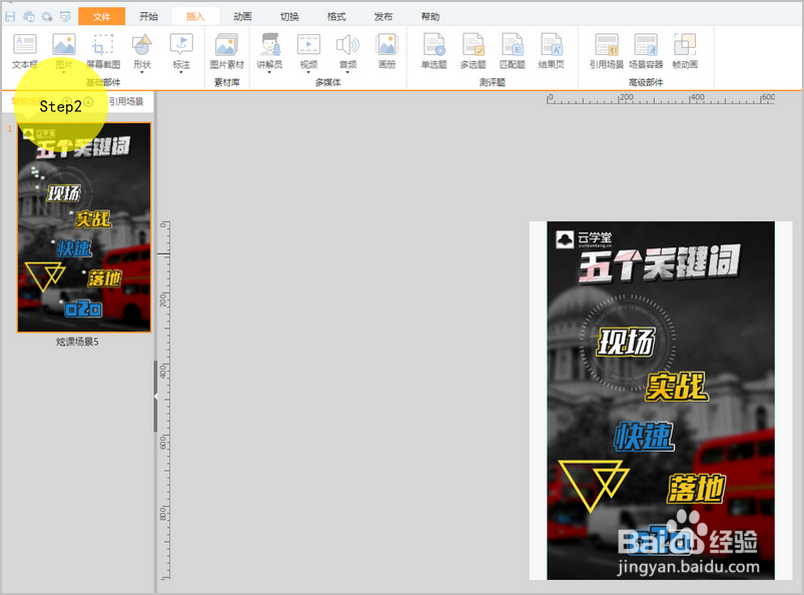This screenshot has width=804, height=595.
Task: Switch to the 切换 ribbon tab
Action: coord(290,16)
